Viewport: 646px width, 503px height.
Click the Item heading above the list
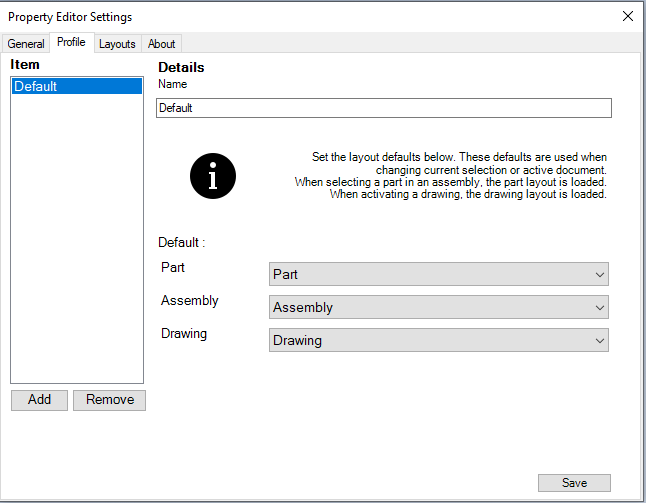(25, 64)
